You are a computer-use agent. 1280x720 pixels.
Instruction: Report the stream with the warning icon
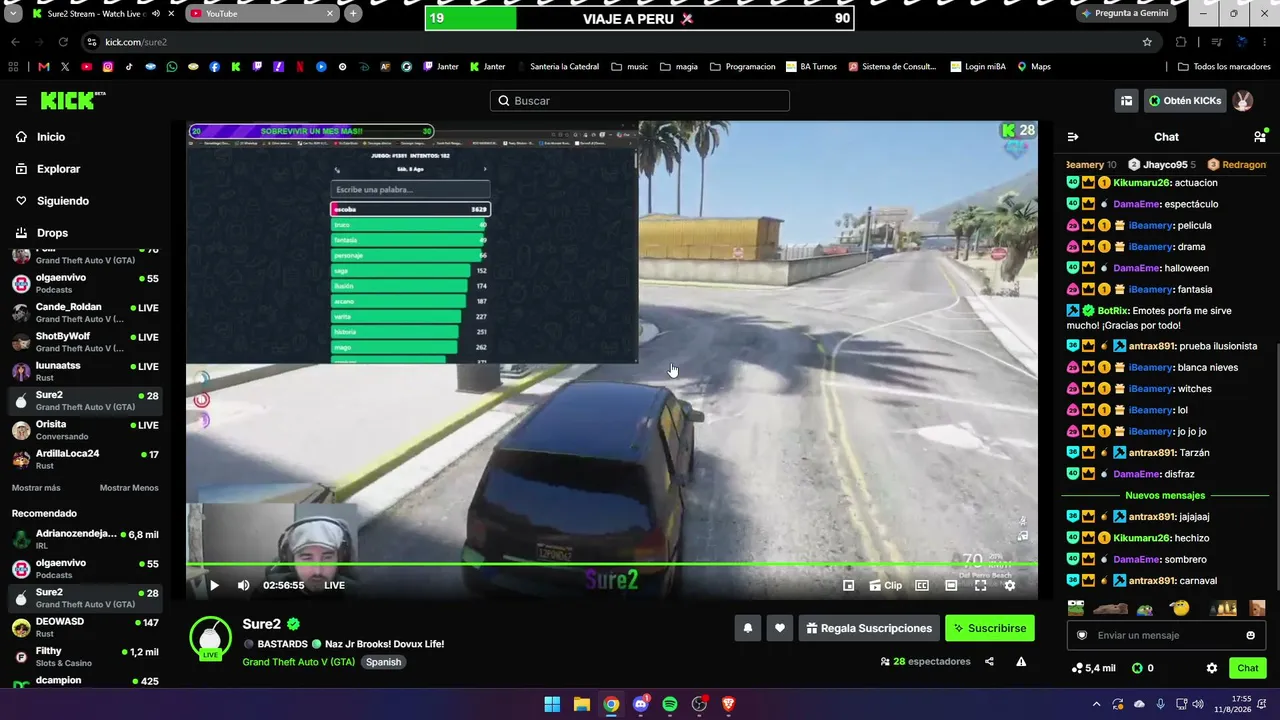[1021, 661]
